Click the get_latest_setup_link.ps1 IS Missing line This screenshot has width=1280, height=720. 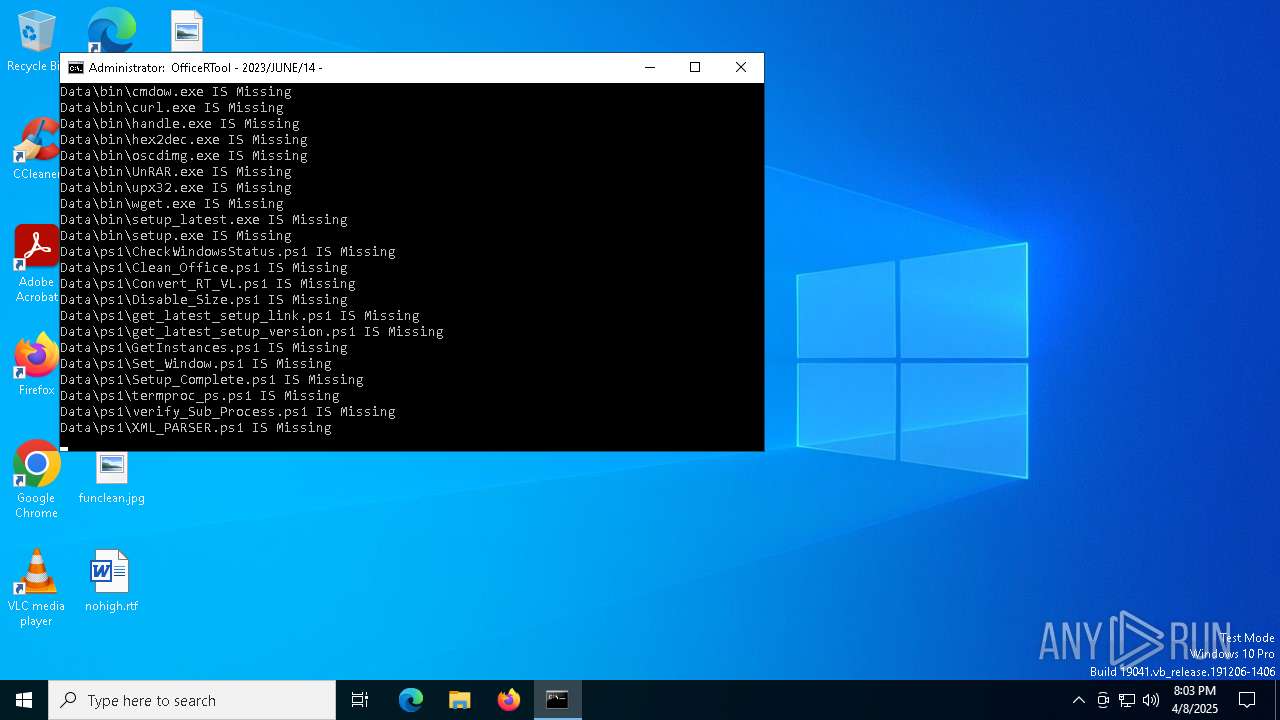tap(240, 316)
